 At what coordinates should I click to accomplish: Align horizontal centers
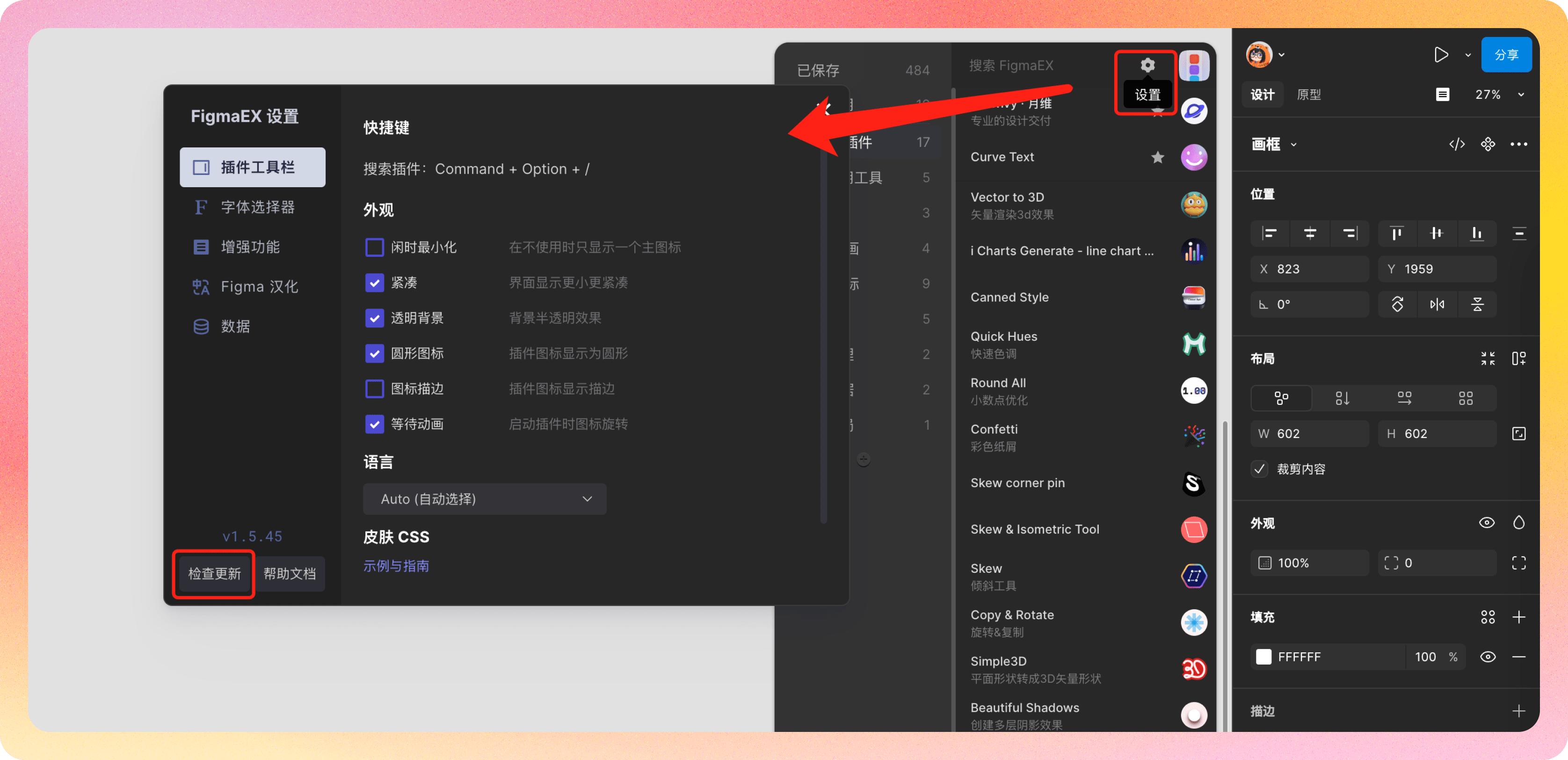(x=1310, y=233)
